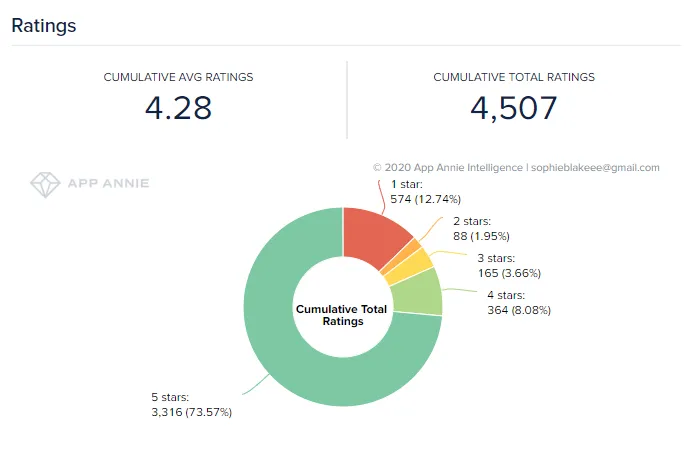Click the APP ANNIE watermark text
This screenshot has width=684, height=470.
pos(108,183)
